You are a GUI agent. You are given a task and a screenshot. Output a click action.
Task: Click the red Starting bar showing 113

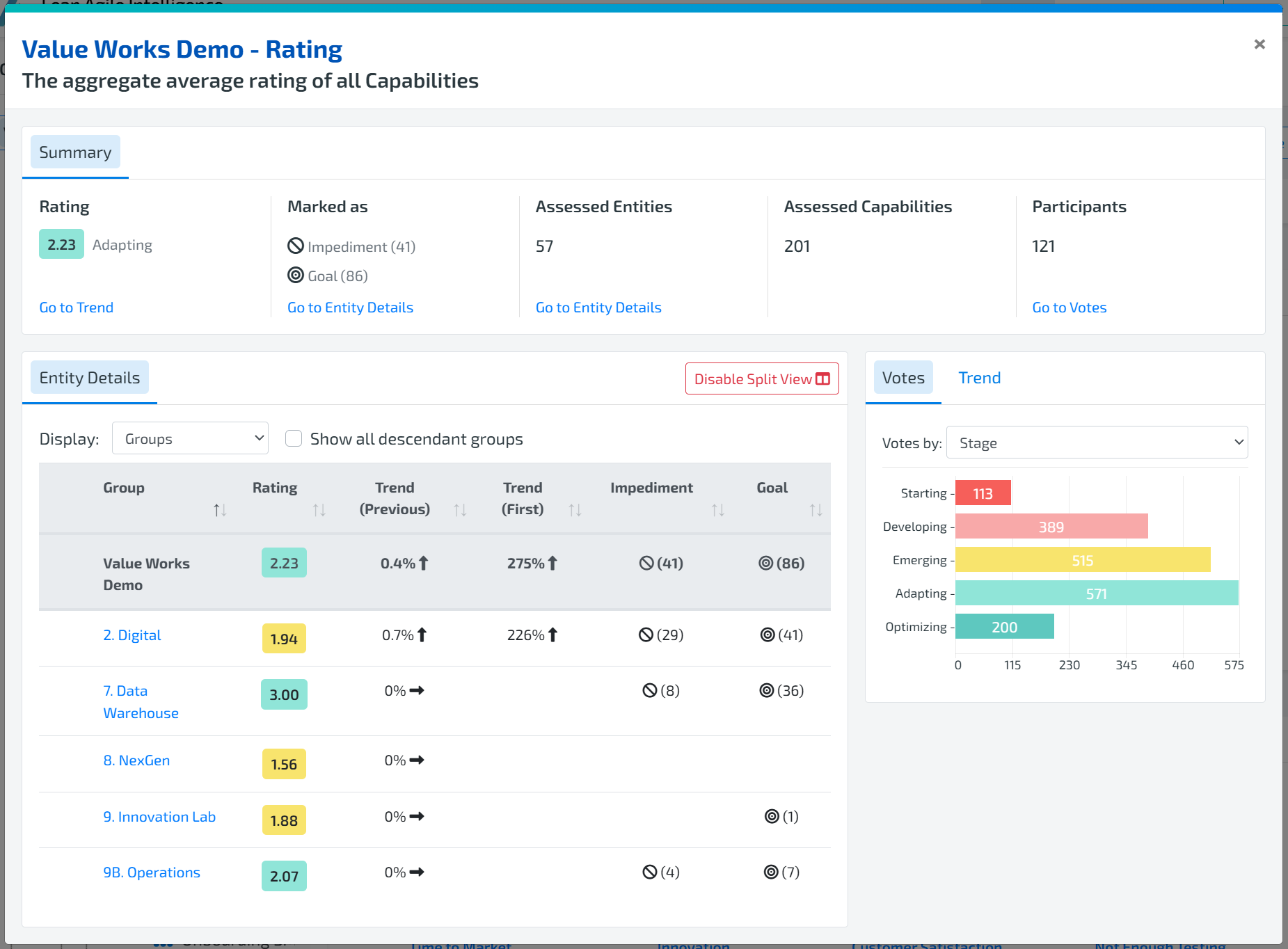[x=983, y=493]
